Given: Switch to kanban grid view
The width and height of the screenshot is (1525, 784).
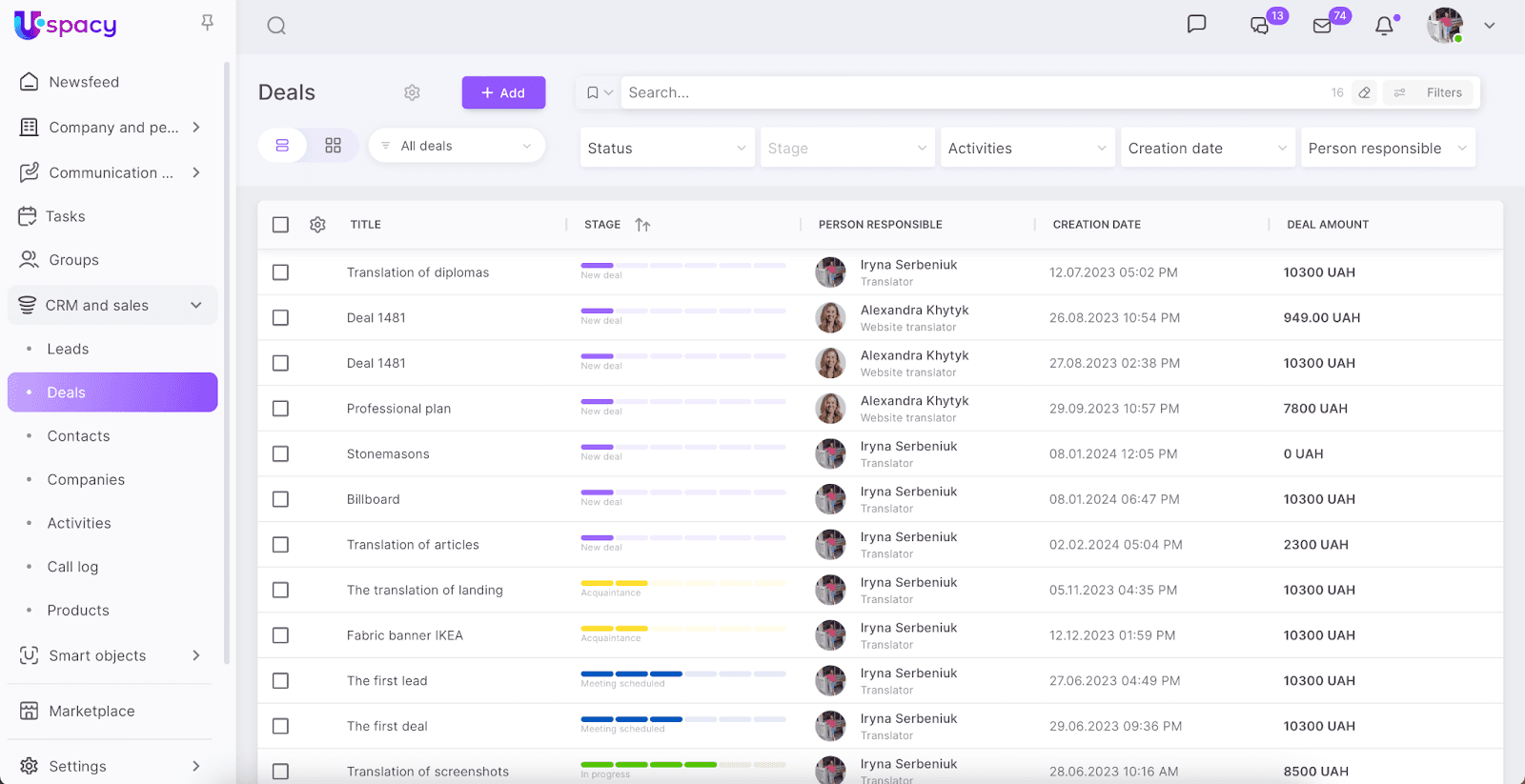Looking at the screenshot, I should (x=333, y=146).
